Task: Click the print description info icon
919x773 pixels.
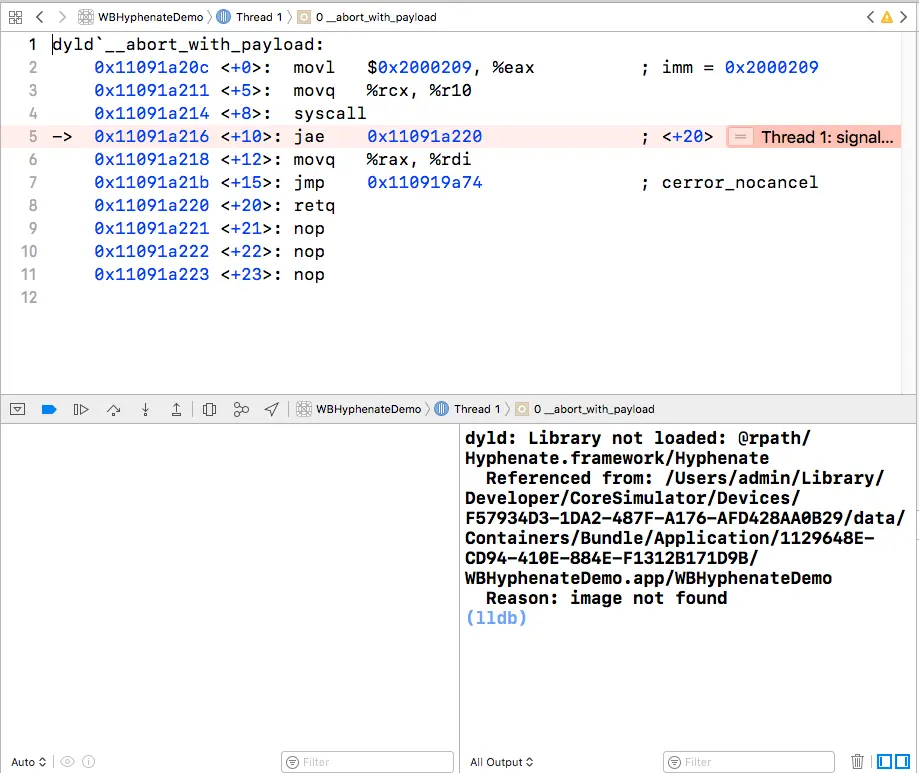Action: pos(89,762)
